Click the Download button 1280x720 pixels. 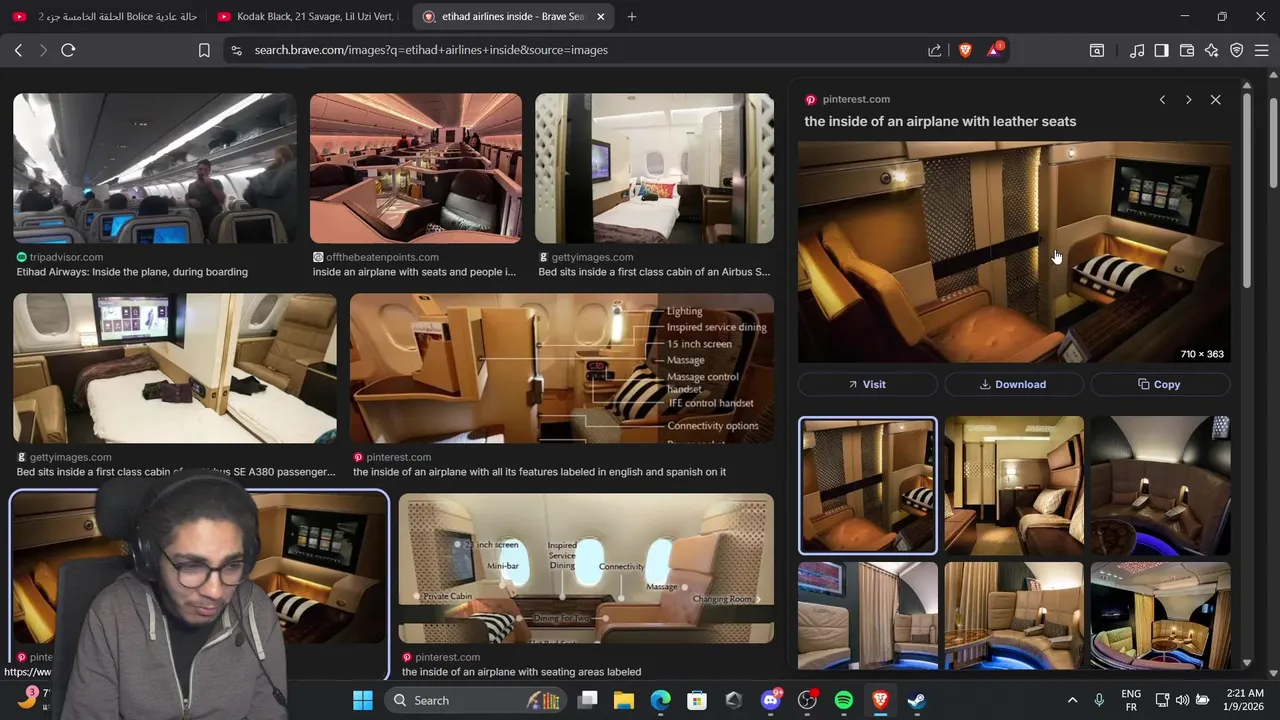pos(1014,384)
